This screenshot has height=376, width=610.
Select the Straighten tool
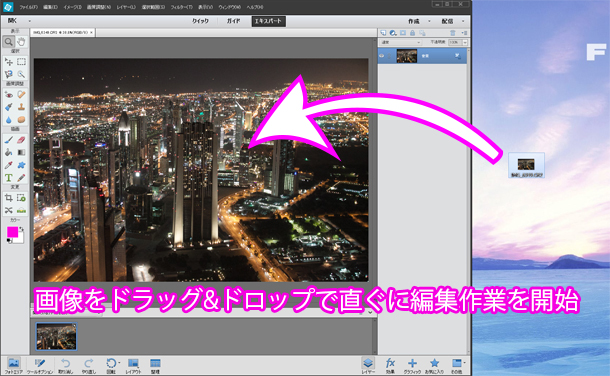(x=21, y=210)
